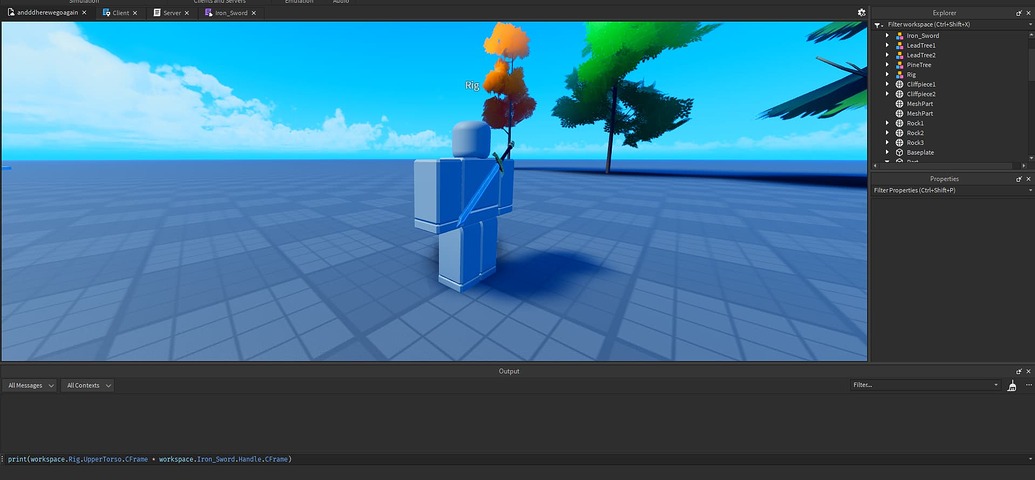
Task: Click the LeadTree1 model icon
Action: point(899,46)
